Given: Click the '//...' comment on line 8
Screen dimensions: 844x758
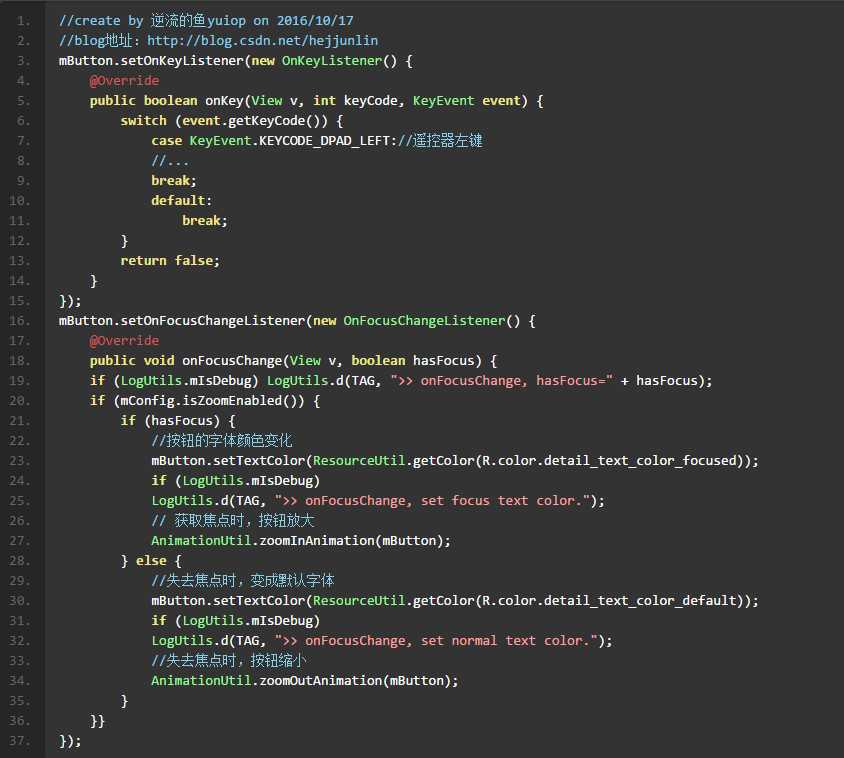Looking at the screenshot, I should pos(170,161).
